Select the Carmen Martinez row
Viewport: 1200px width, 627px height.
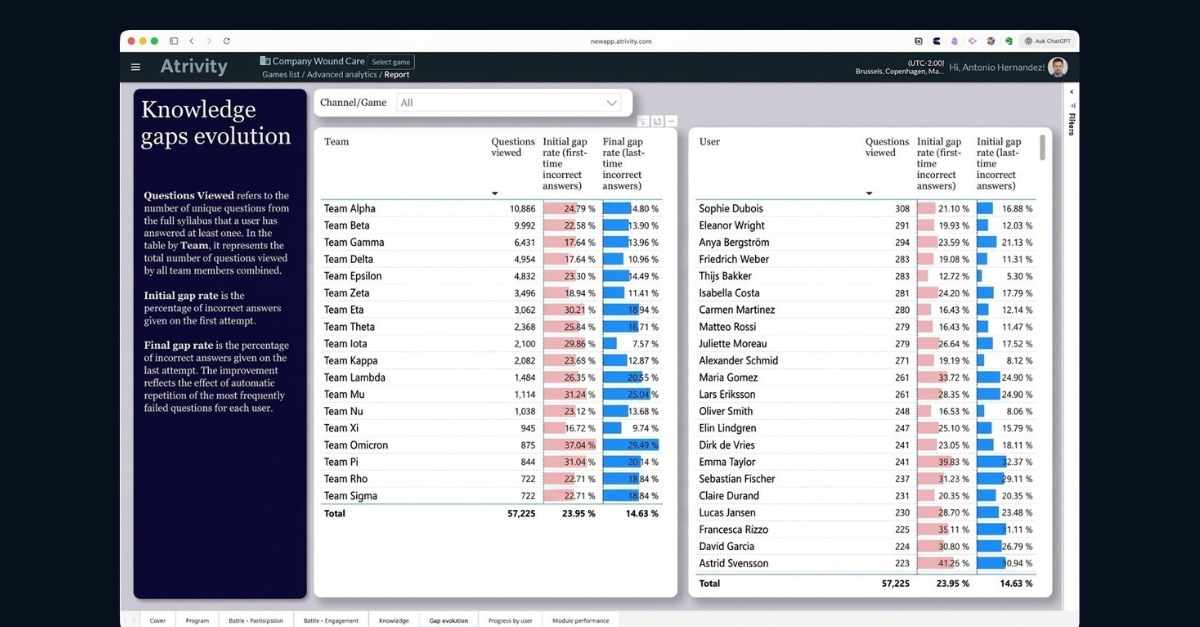pyautogui.click(x=867, y=310)
